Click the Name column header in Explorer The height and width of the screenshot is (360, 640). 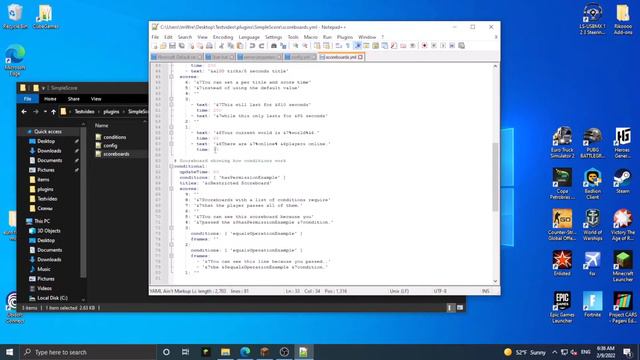point(102,126)
